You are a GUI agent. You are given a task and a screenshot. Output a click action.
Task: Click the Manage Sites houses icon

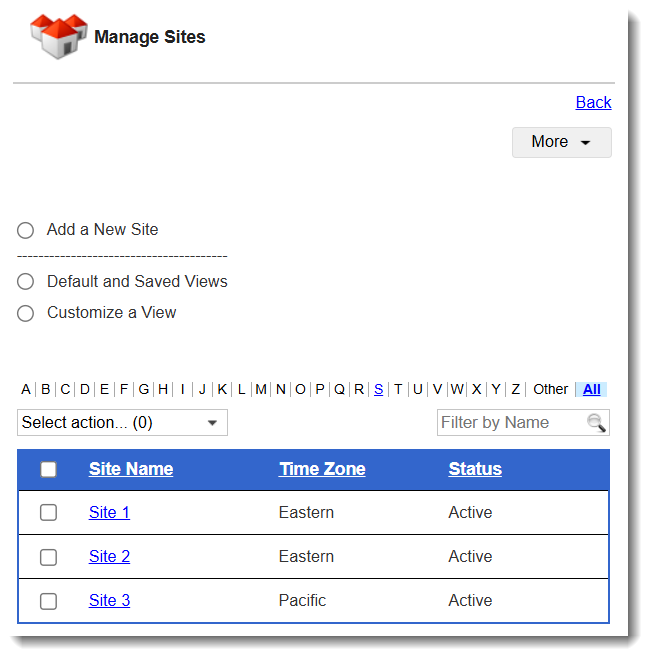pyautogui.click(x=59, y=37)
